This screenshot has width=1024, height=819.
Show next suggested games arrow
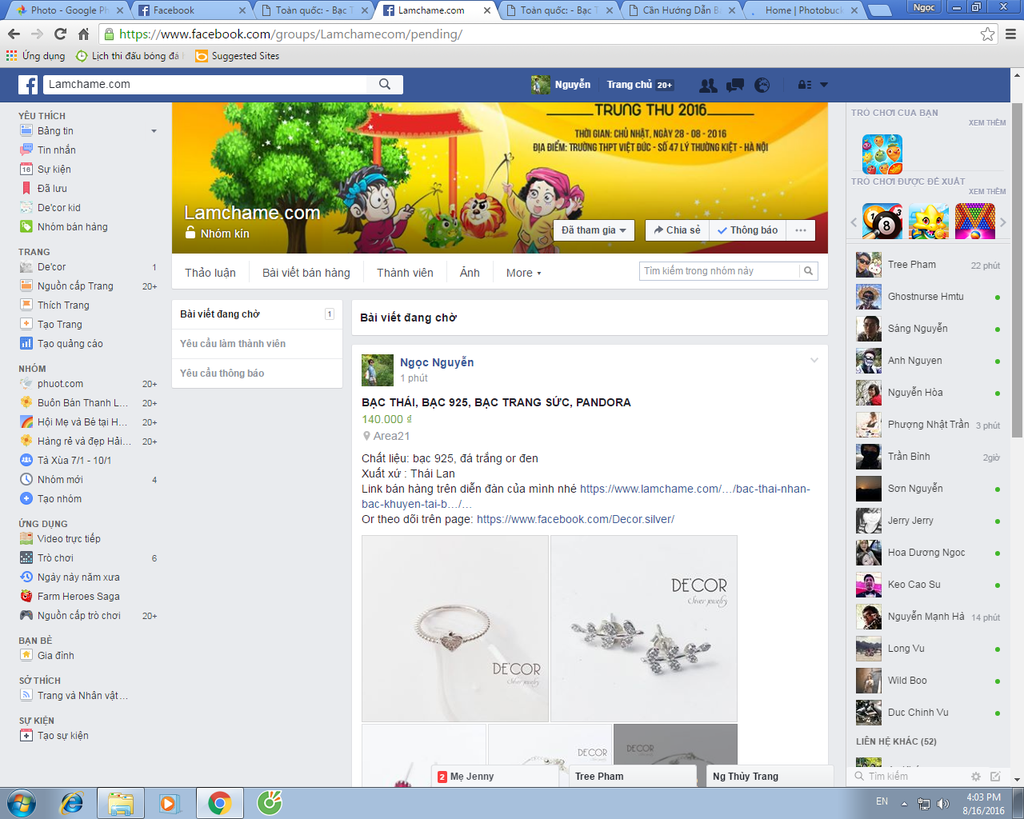coord(1003,222)
